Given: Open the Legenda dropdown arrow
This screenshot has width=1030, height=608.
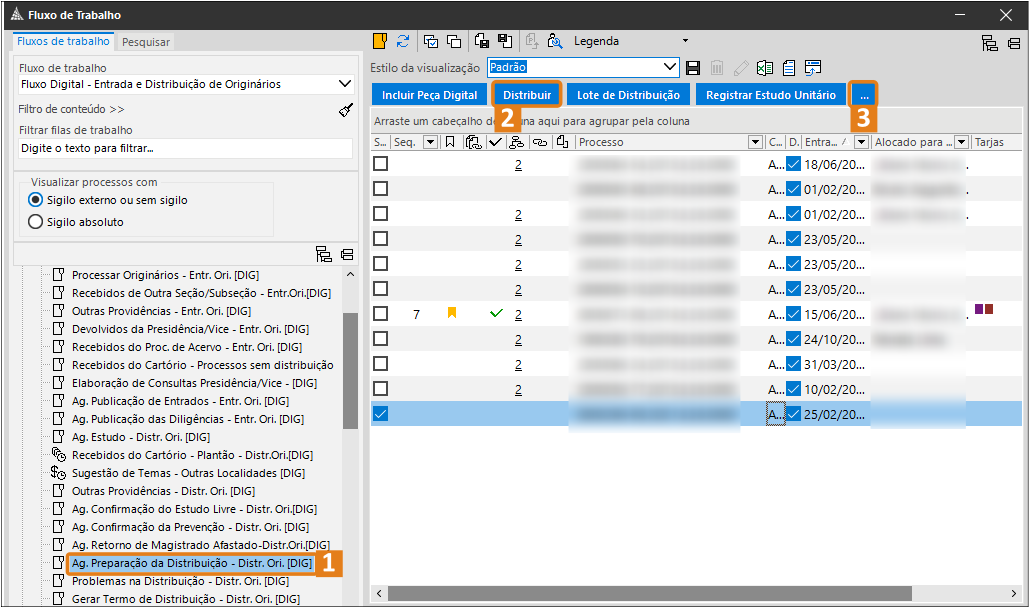Looking at the screenshot, I should [x=685, y=41].
